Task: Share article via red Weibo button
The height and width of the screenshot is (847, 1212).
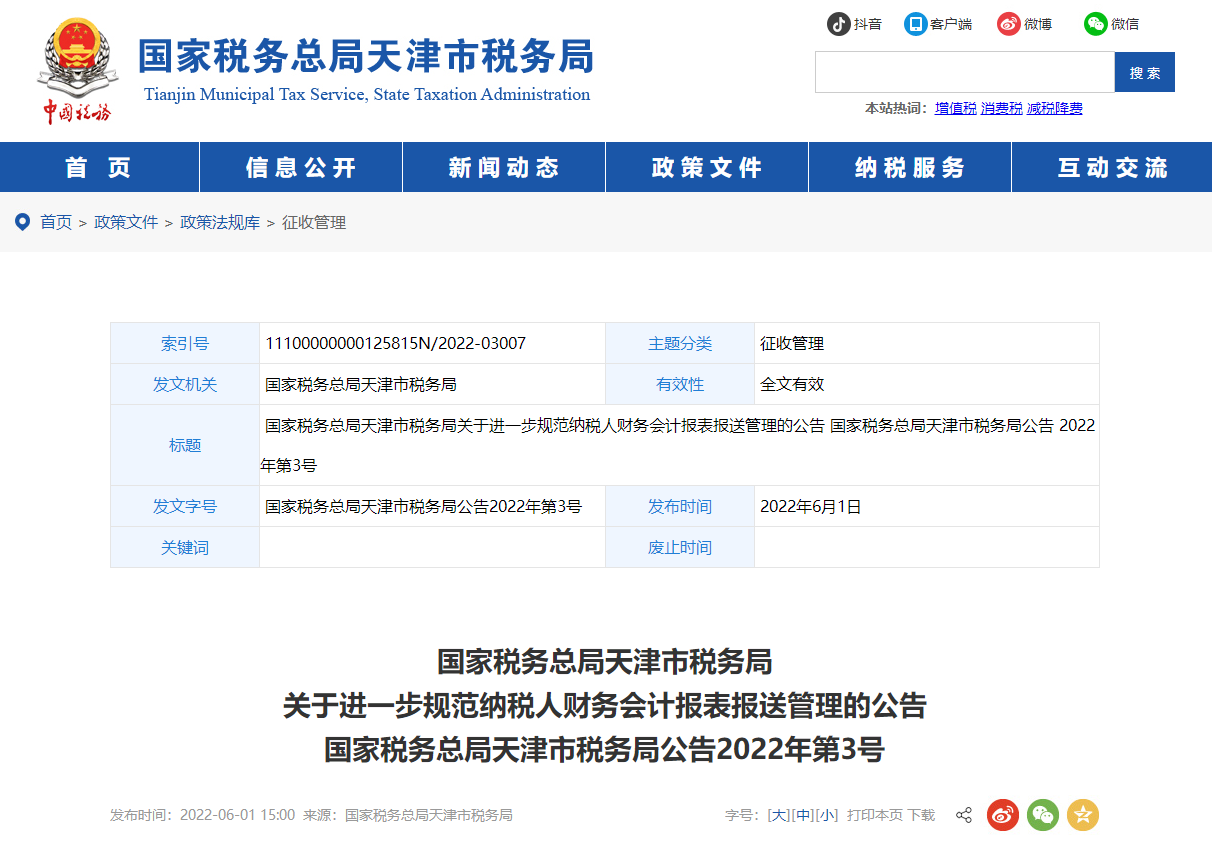Action: [x=1002, y=815]
